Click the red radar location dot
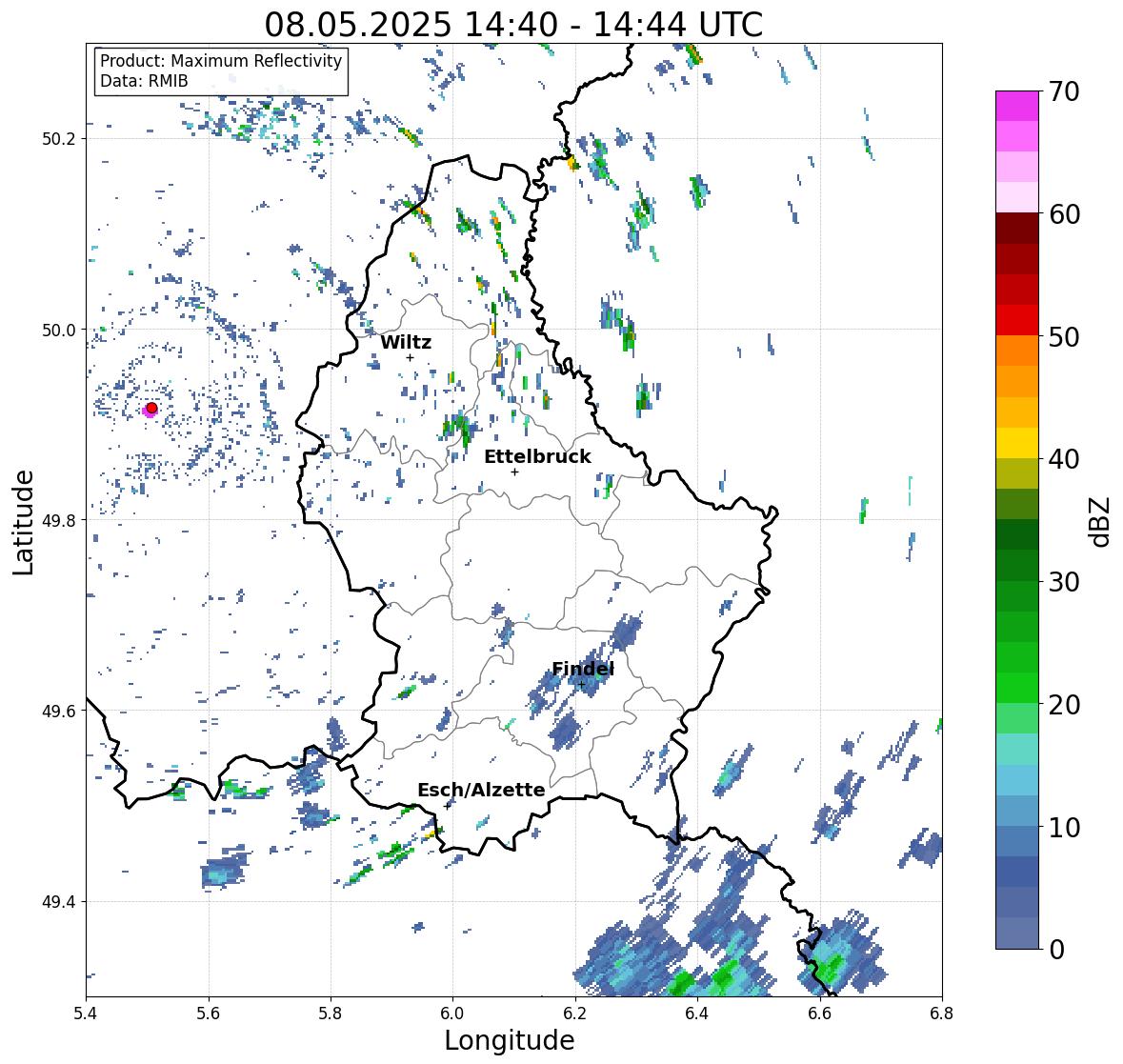 point(151,408)
